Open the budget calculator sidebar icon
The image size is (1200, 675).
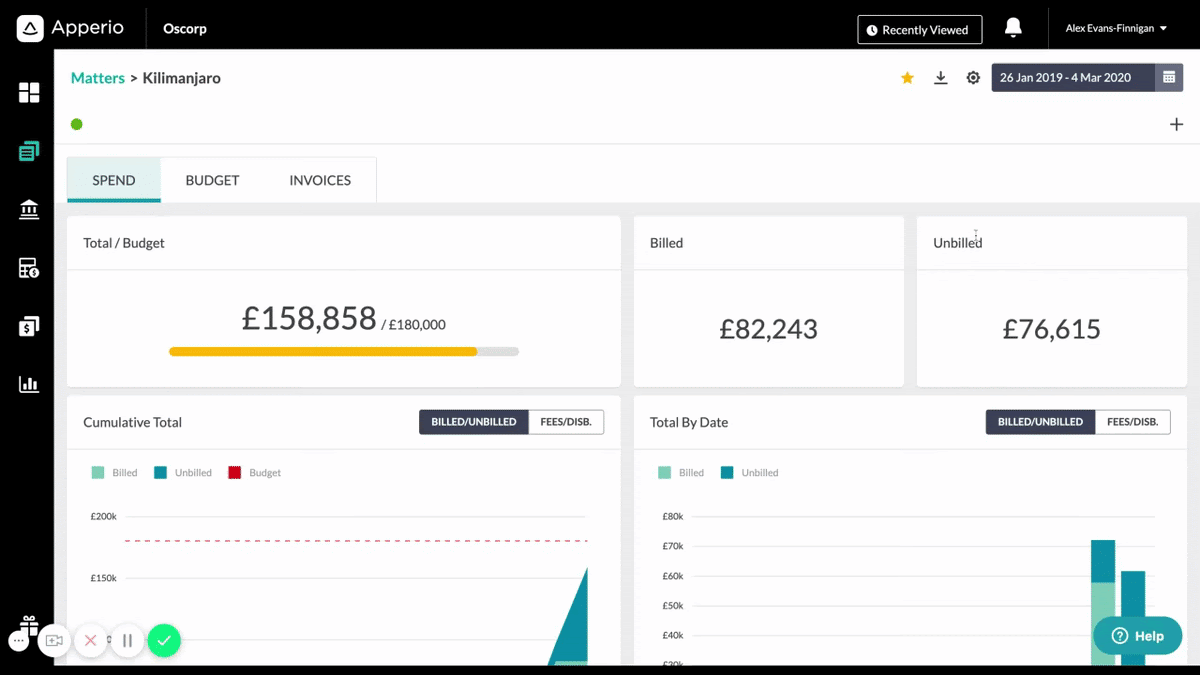(x=29, y=268)
